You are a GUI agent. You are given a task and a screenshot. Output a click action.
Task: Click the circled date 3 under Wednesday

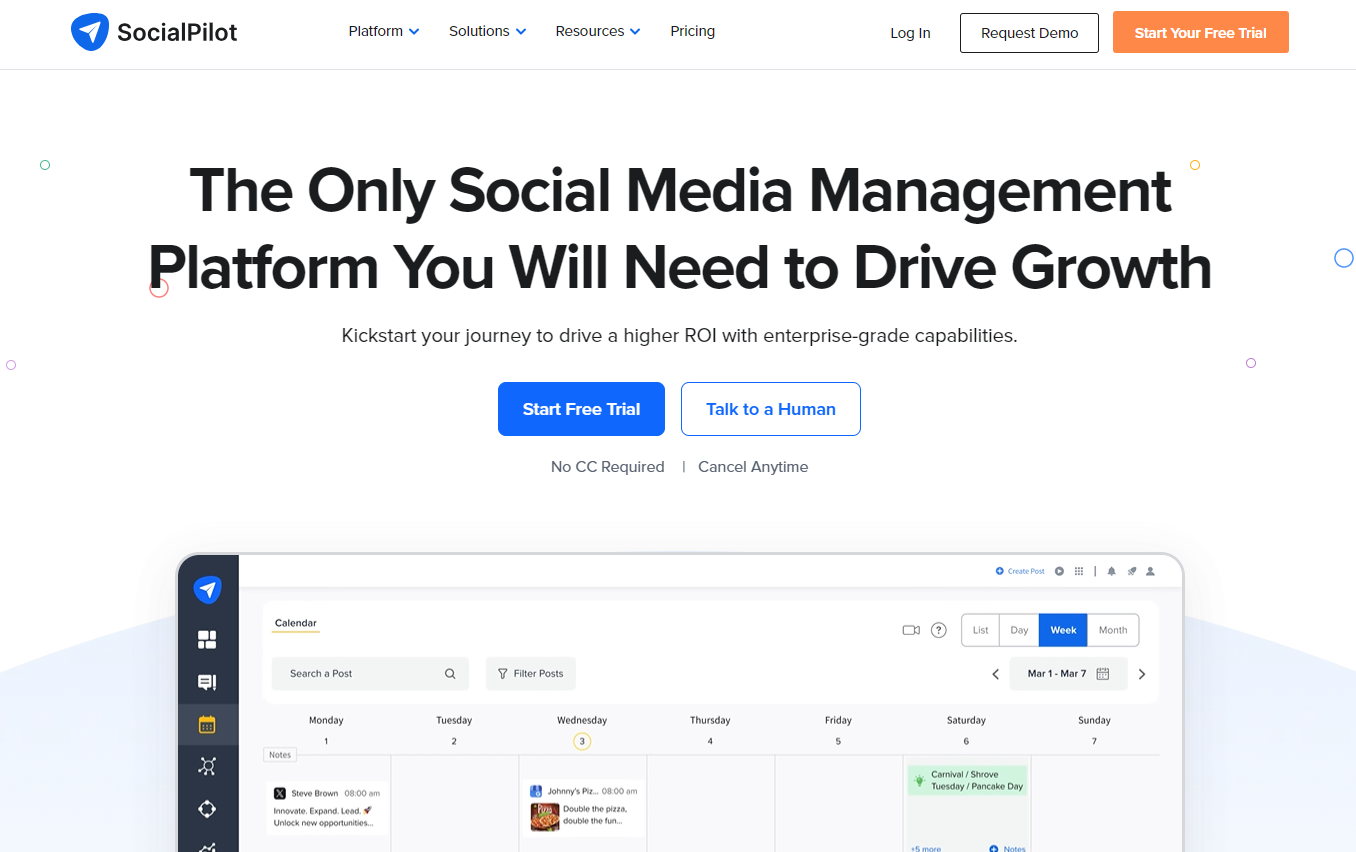[582, 741]
